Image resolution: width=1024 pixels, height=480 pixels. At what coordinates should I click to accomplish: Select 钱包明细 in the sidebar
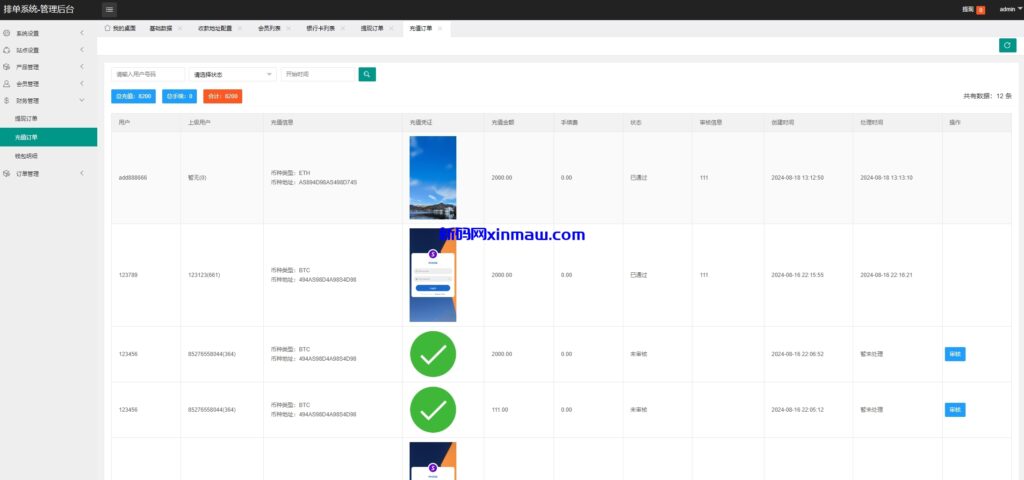[27, 156]
